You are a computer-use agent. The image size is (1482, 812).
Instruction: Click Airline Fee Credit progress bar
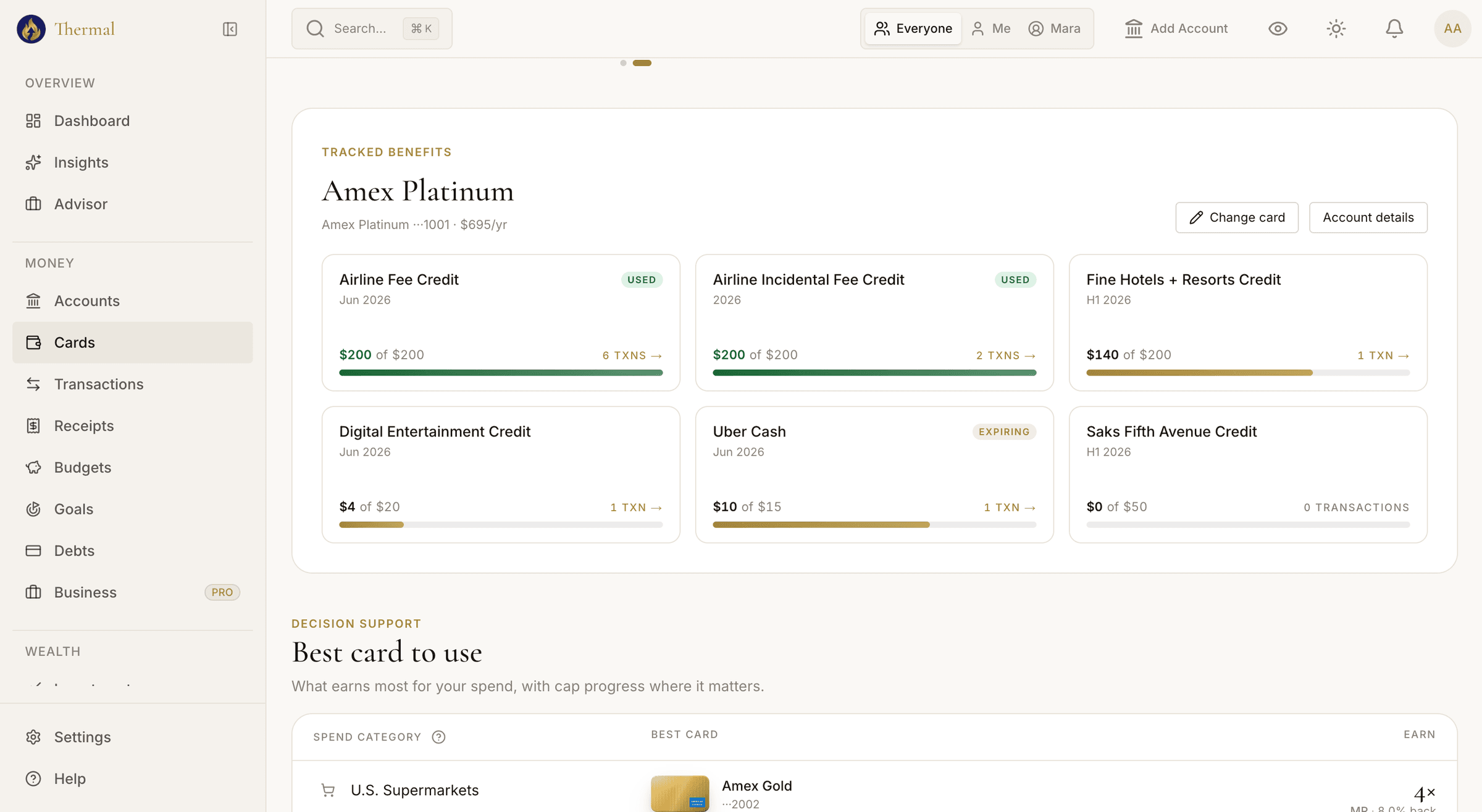tap(501, 372)
